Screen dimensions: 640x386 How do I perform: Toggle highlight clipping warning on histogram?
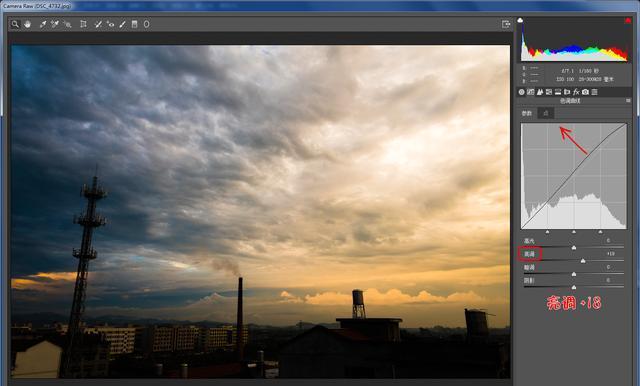click(628, 20)
